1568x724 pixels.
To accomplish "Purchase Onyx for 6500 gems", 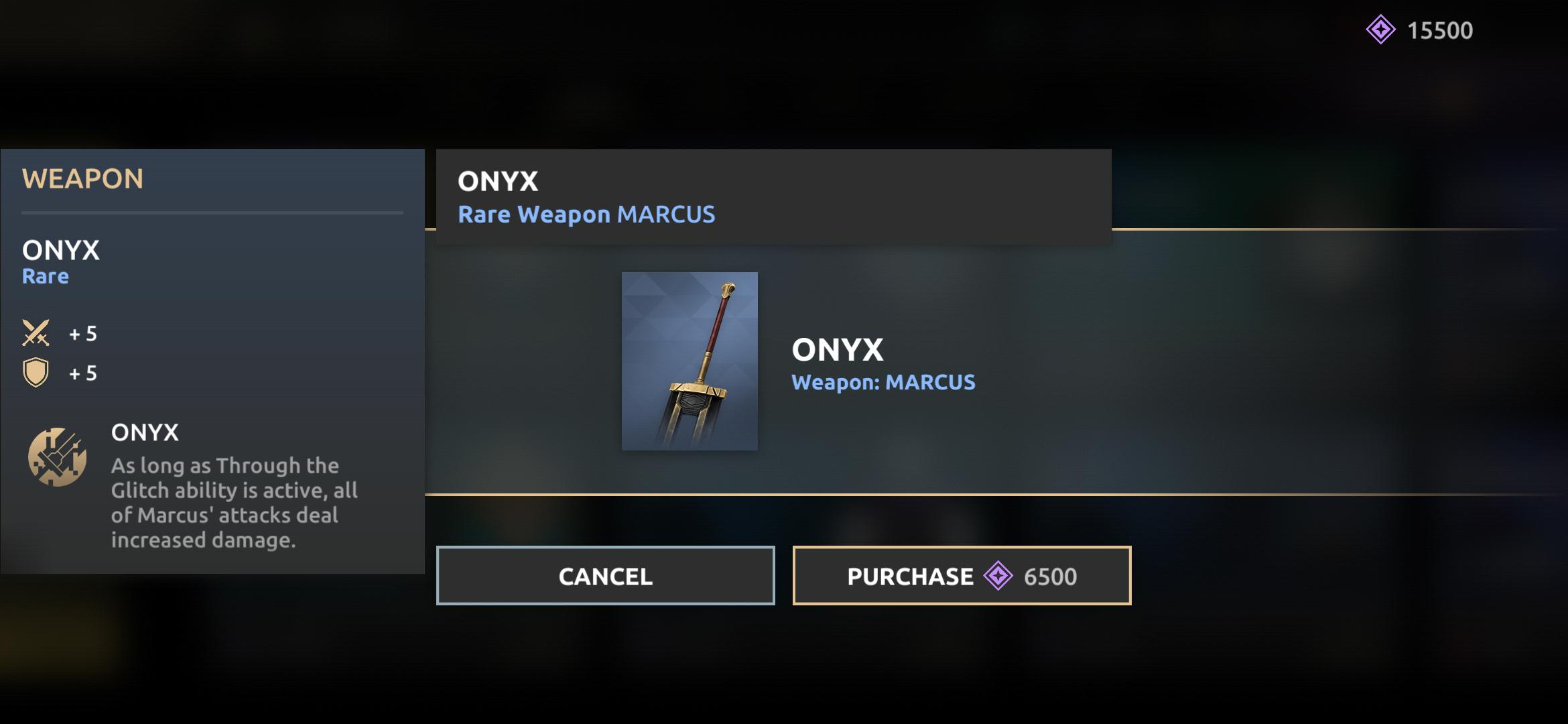I will coord(962,576).
